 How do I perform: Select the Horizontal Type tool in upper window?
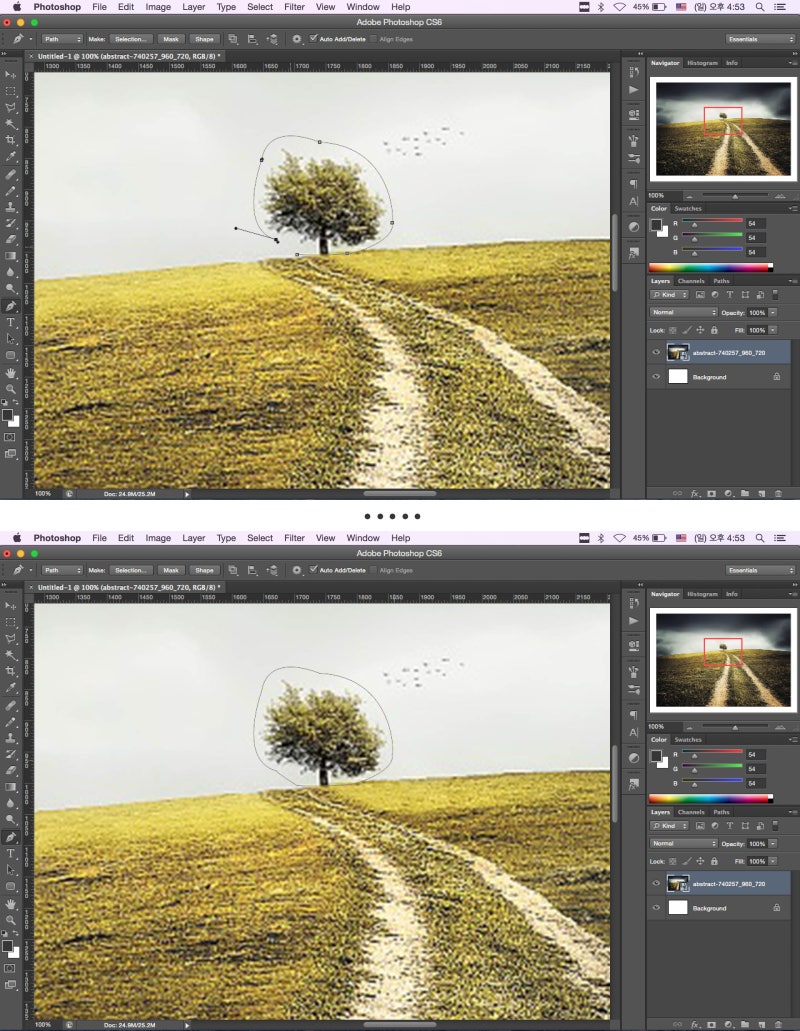[x=11, y=322]
